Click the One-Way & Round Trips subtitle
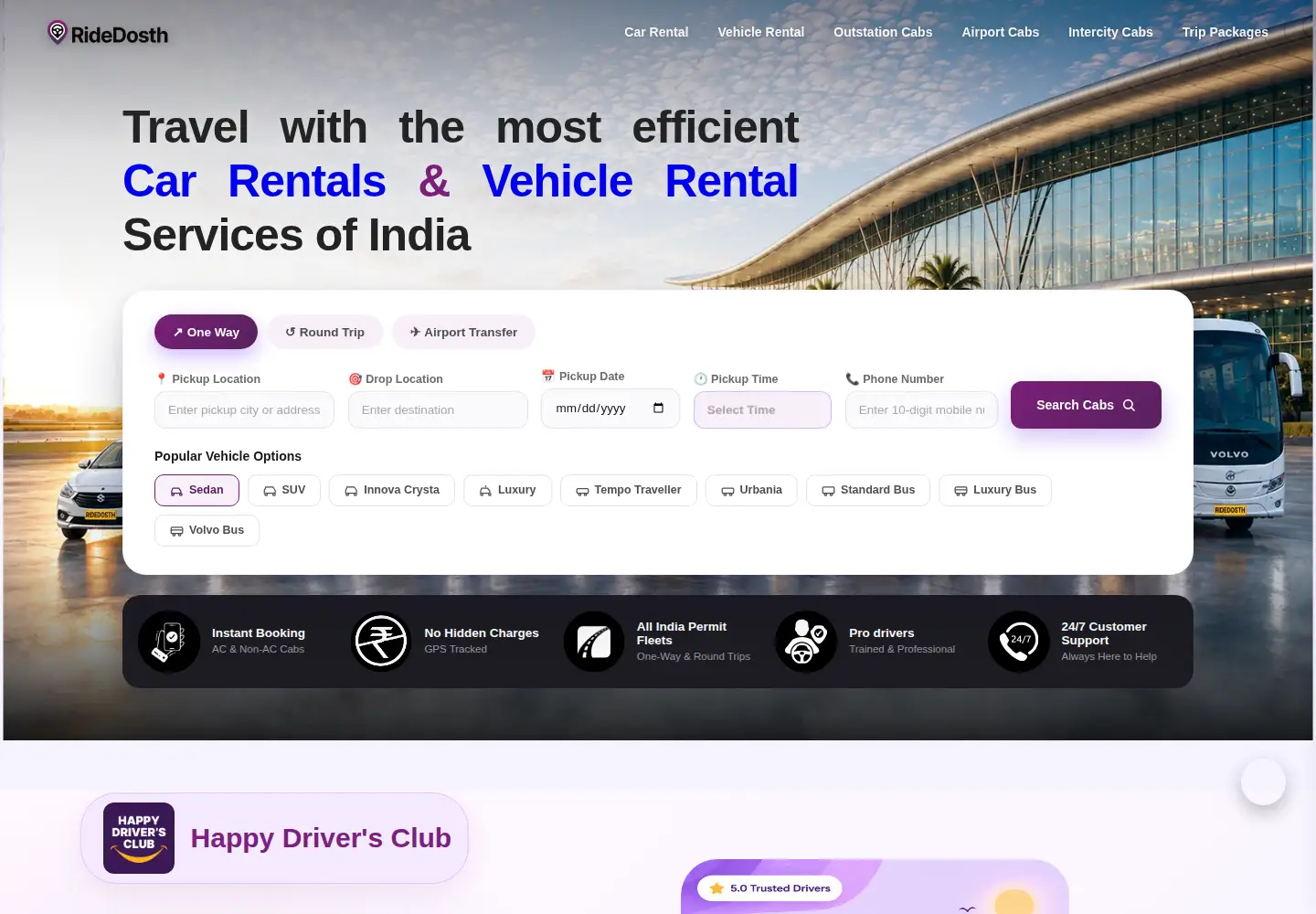The height and width of the screenshot is (914, 1316). [x=694, y=656]
